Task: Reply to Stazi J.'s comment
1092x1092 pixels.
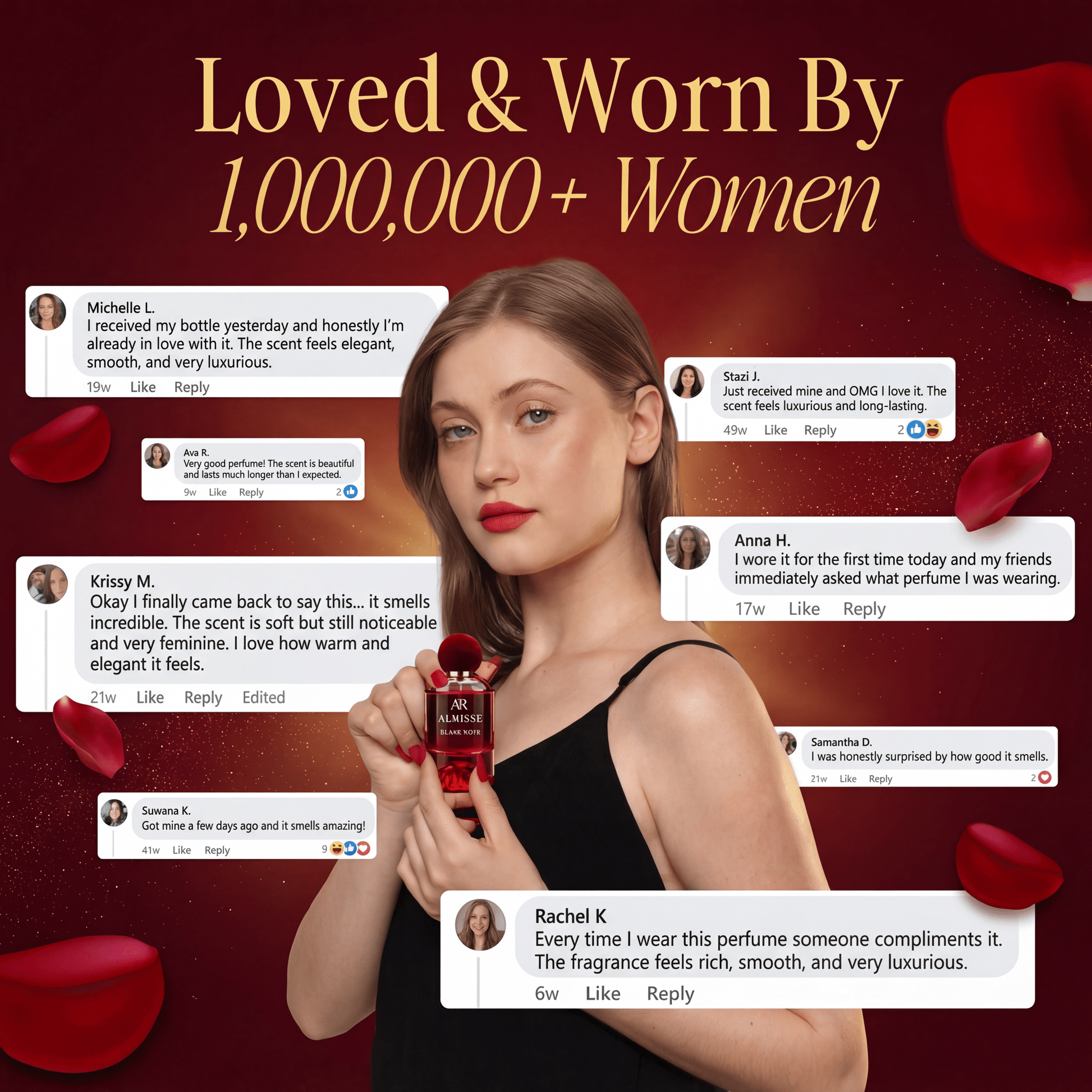Action: (820, 430)
